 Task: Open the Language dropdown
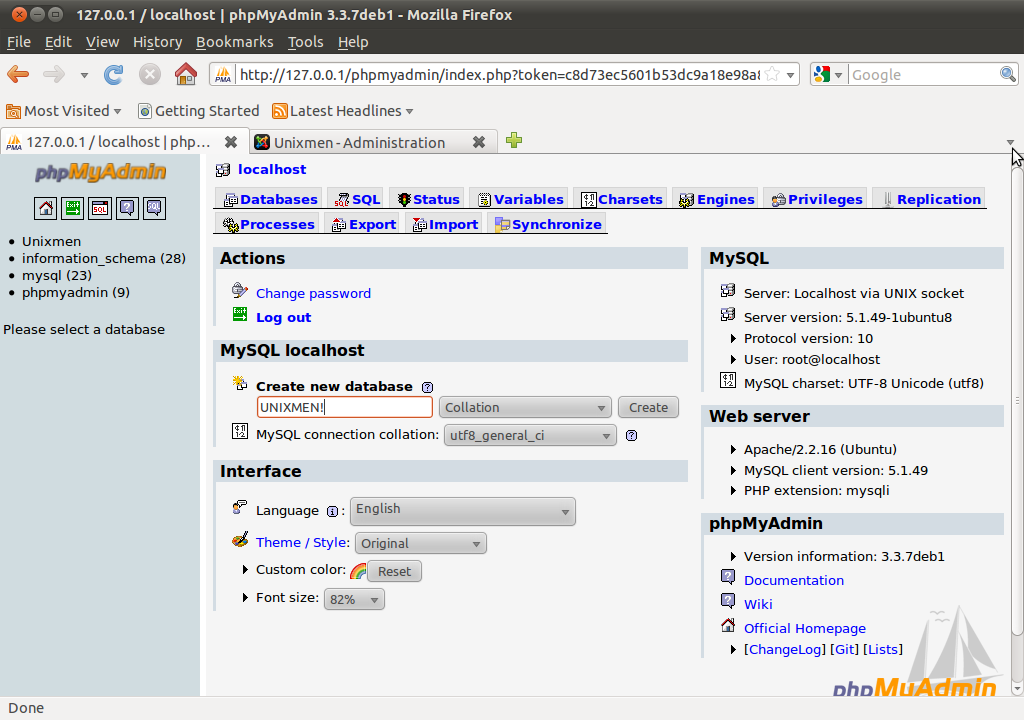(462, 511)
